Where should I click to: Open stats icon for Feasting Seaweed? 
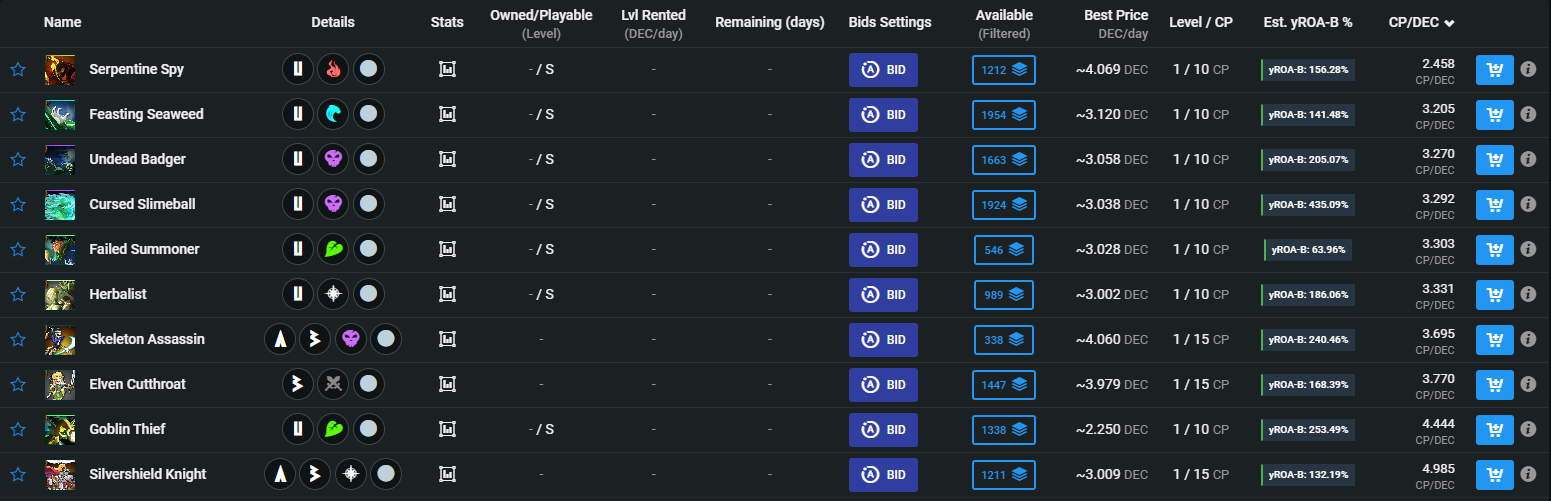[447, 115]
